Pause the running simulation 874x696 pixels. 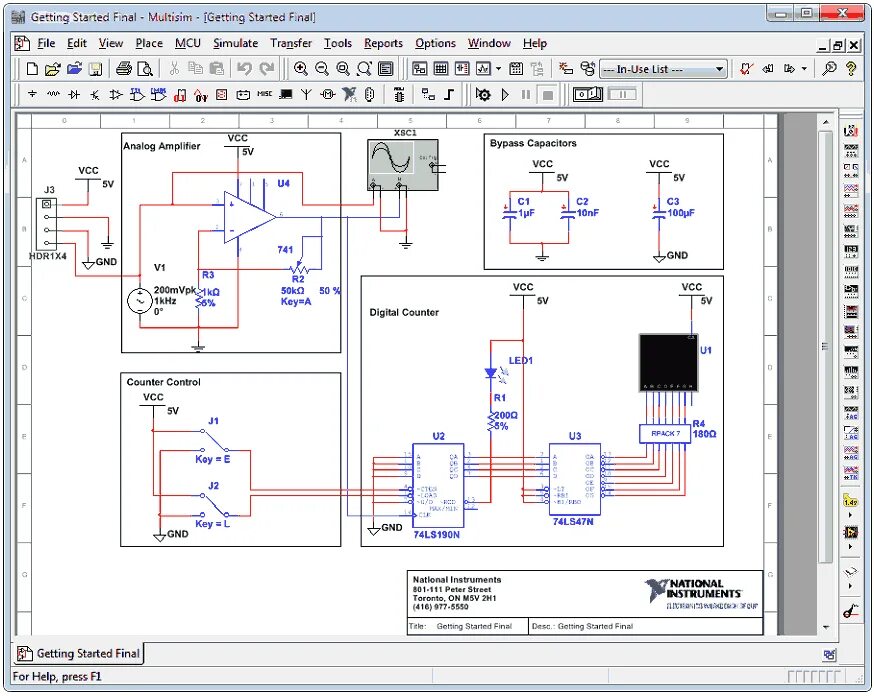[524, 94]
